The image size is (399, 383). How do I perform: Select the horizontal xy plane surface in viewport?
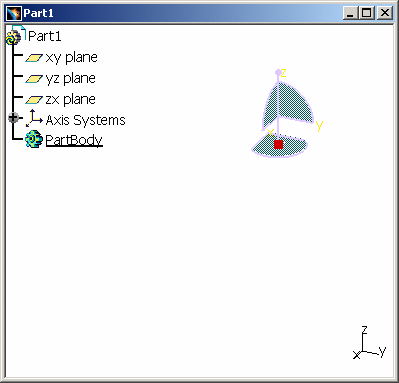[279, 146]
